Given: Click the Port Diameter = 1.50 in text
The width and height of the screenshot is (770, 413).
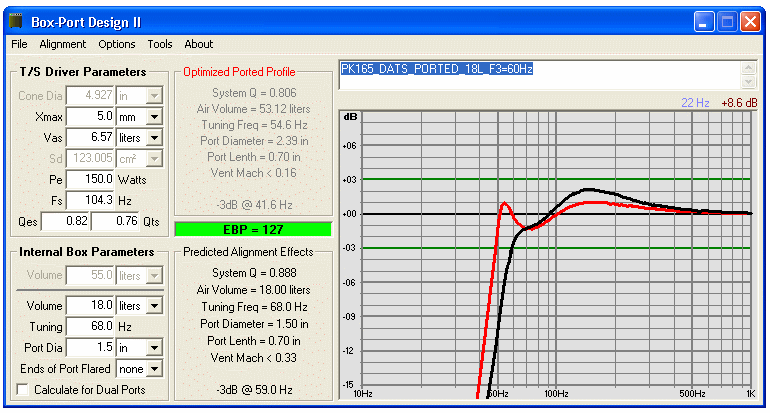Looking at the screenshot, I should pos(254,324).
